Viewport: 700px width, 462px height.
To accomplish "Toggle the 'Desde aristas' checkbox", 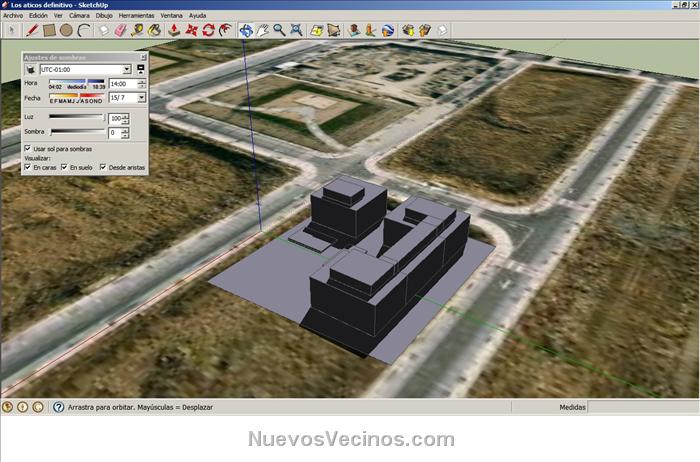I will tap(103, 167).
